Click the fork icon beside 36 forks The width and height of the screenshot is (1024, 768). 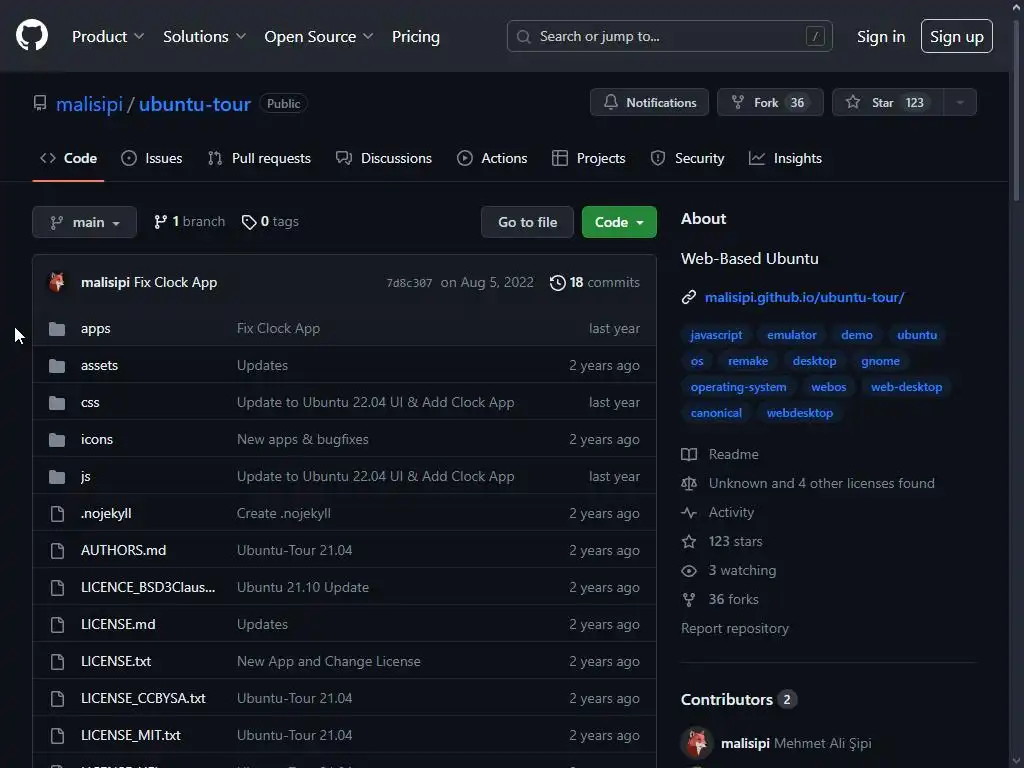[689, 600]
